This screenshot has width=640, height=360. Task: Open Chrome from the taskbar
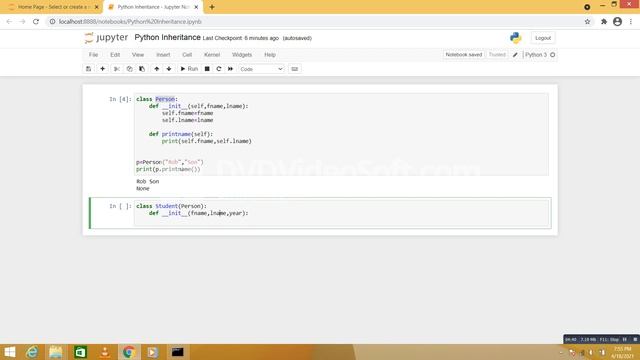(129, 352)
